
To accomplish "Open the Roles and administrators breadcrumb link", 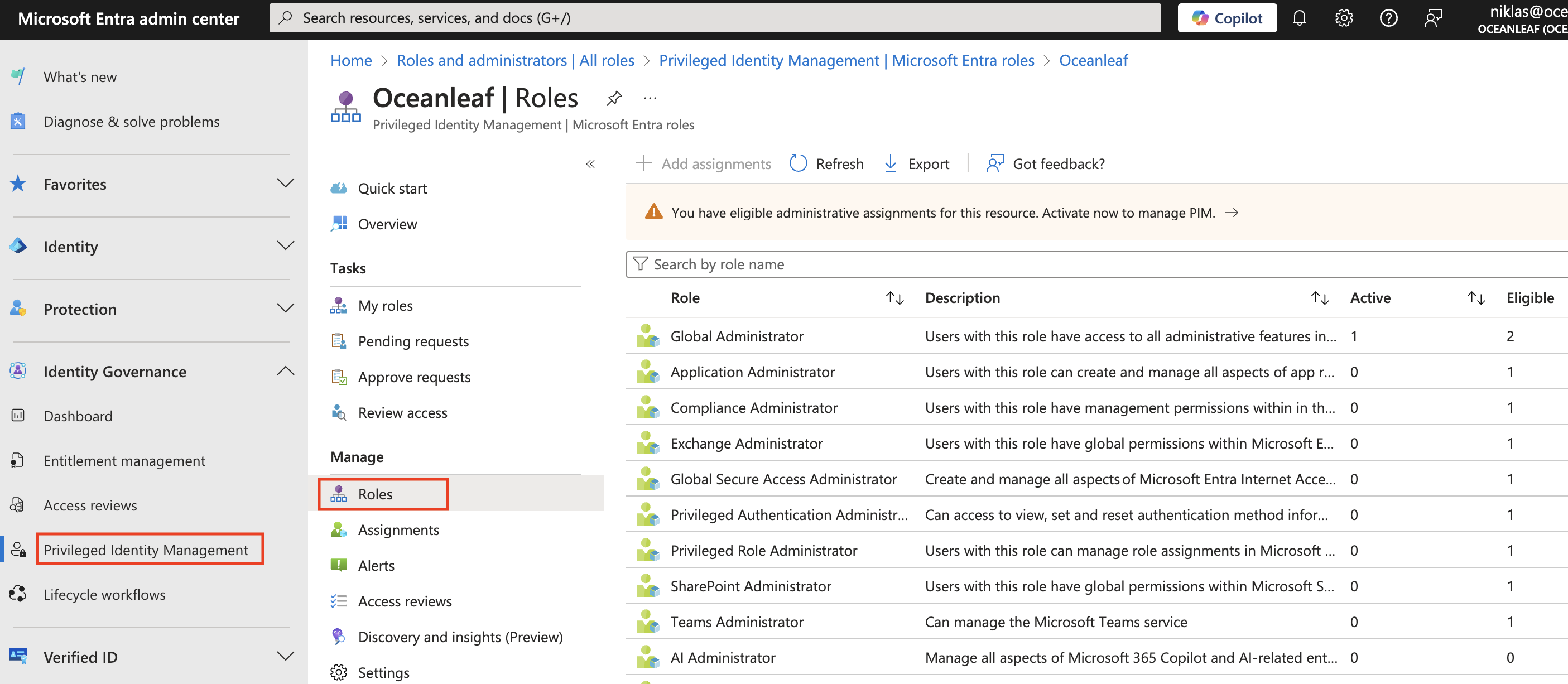I will (515, 60).
